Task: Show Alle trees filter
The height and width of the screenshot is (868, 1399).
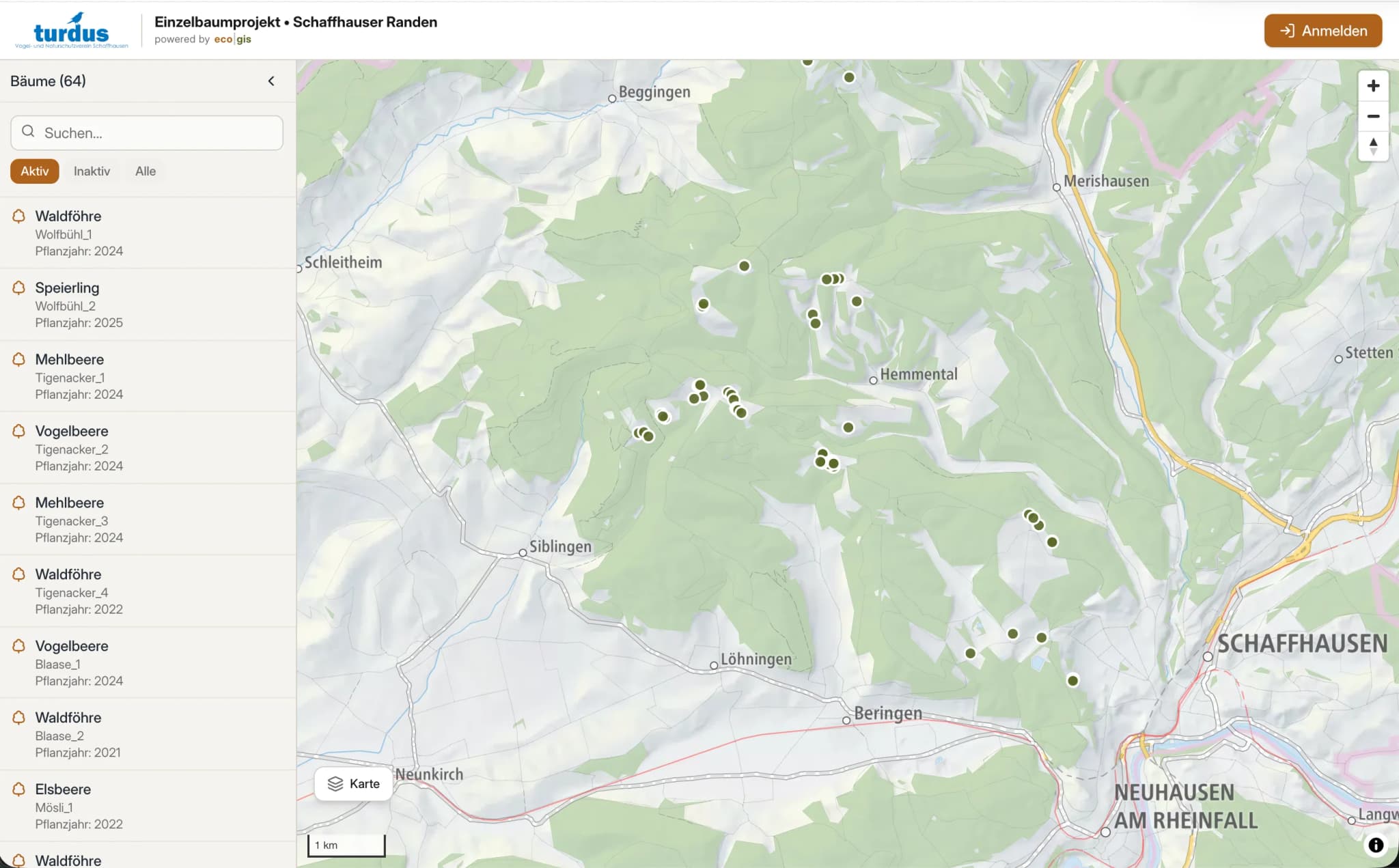Action: coord(145,171)
